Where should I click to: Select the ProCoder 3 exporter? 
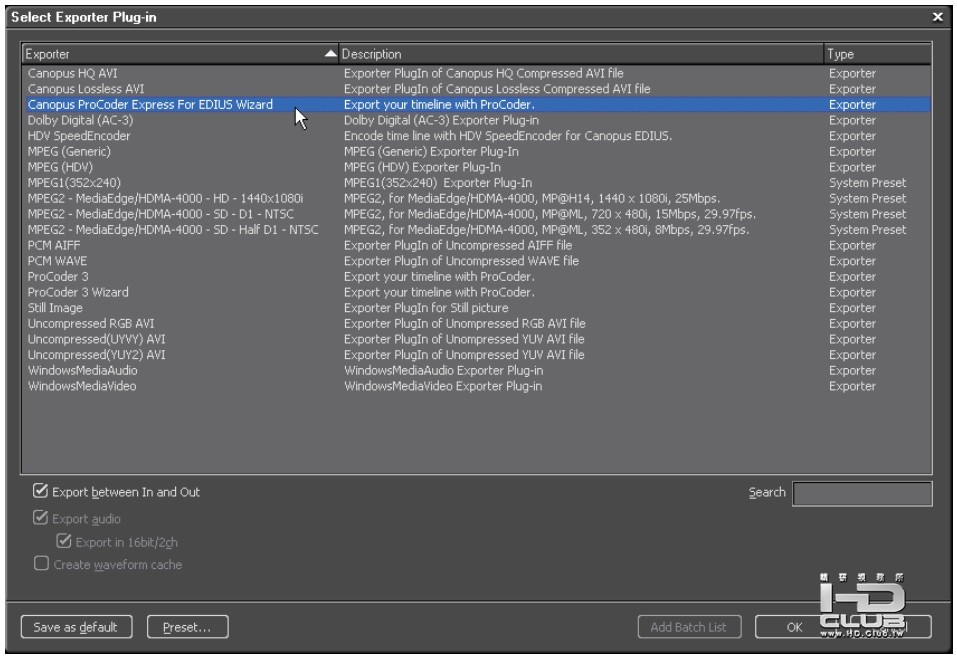coord(476,277)
